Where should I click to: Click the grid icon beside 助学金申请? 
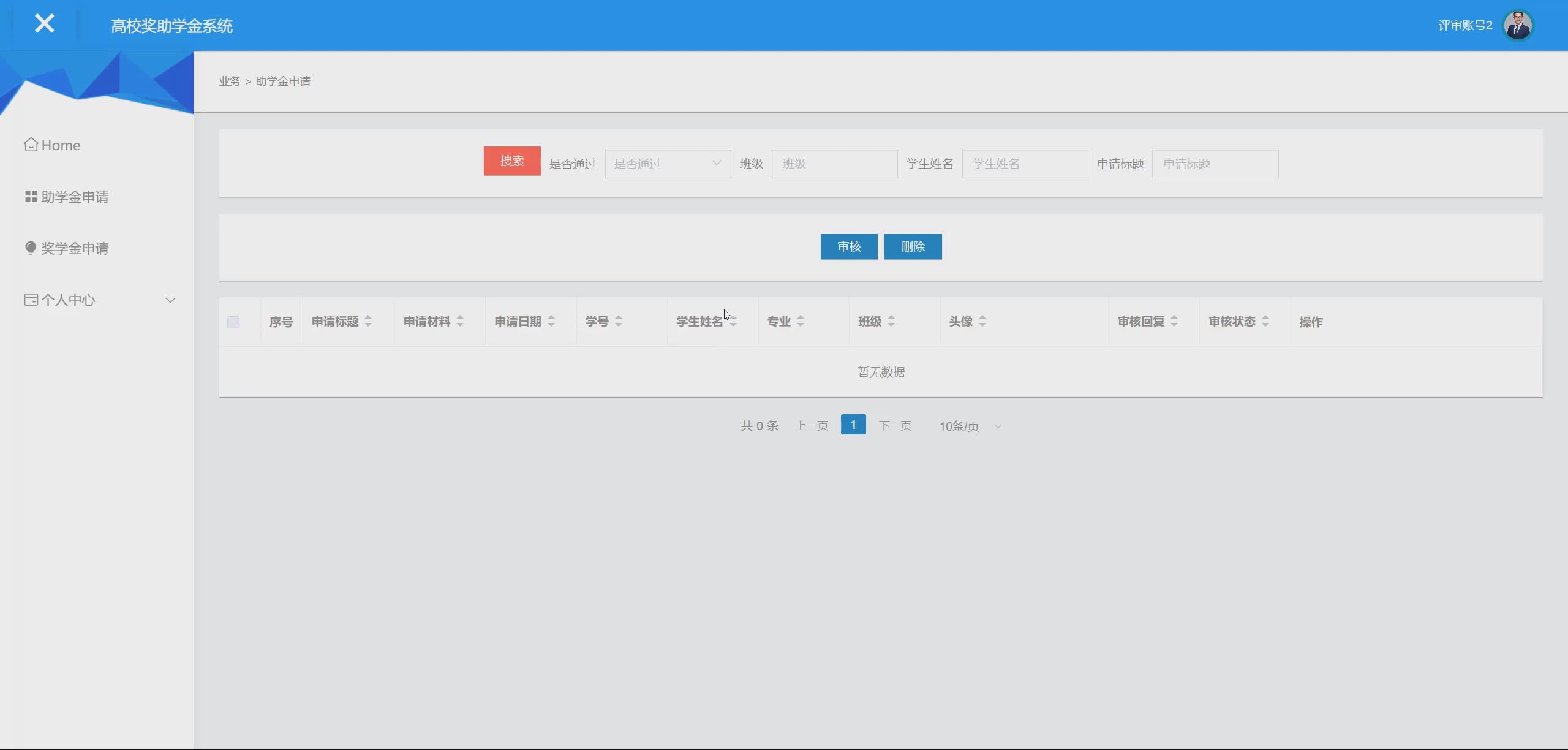(x=31, y=196)
